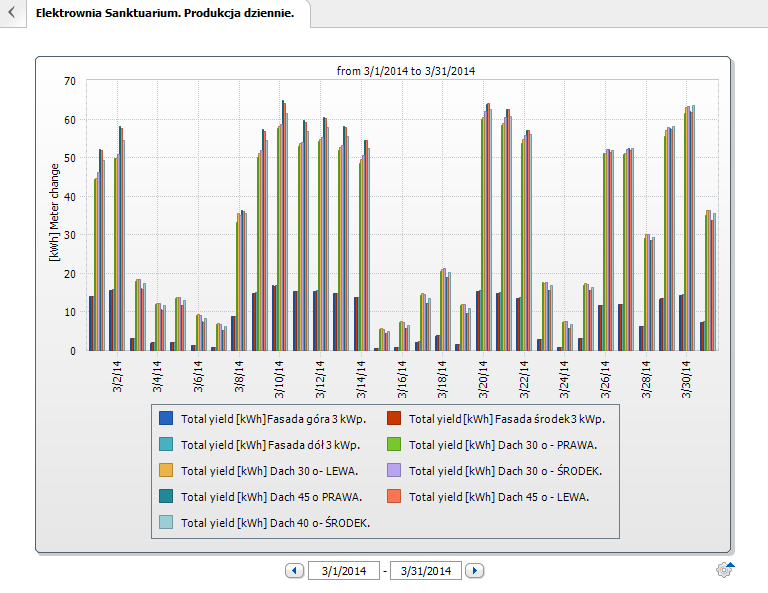Click the back arrow beside the tab
This screenshot has height=593, width=768.
[x=12, y=12]
